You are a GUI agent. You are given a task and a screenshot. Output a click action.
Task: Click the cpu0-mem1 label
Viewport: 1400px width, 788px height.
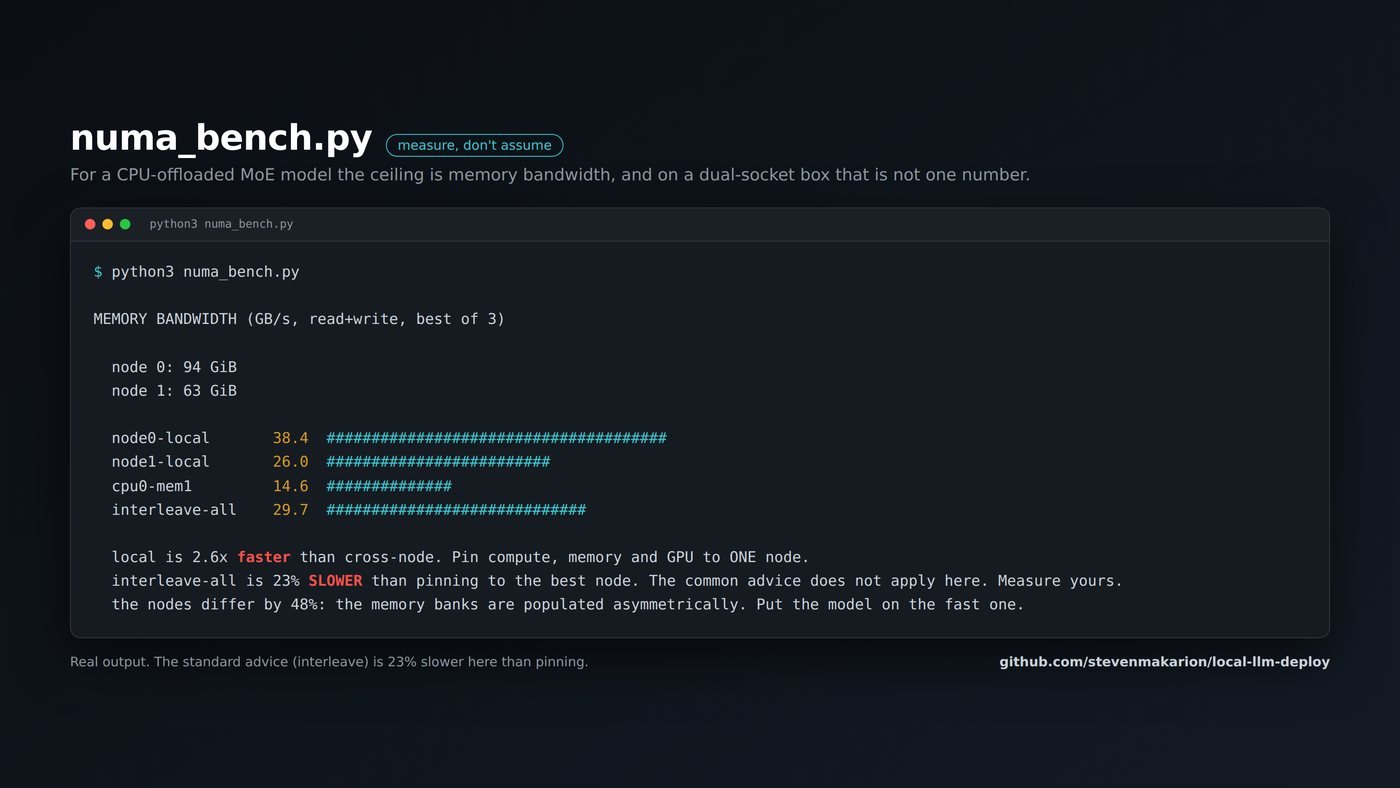152,486
